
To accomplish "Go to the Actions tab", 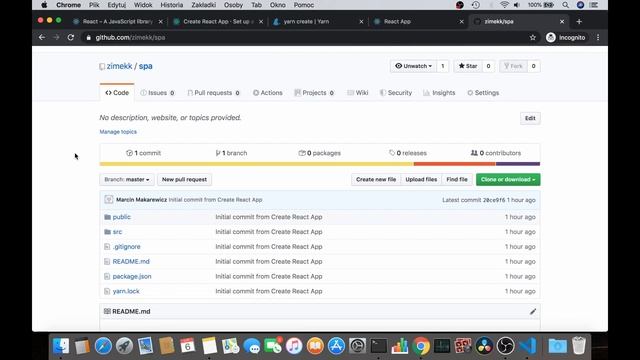I will point(268,93).
